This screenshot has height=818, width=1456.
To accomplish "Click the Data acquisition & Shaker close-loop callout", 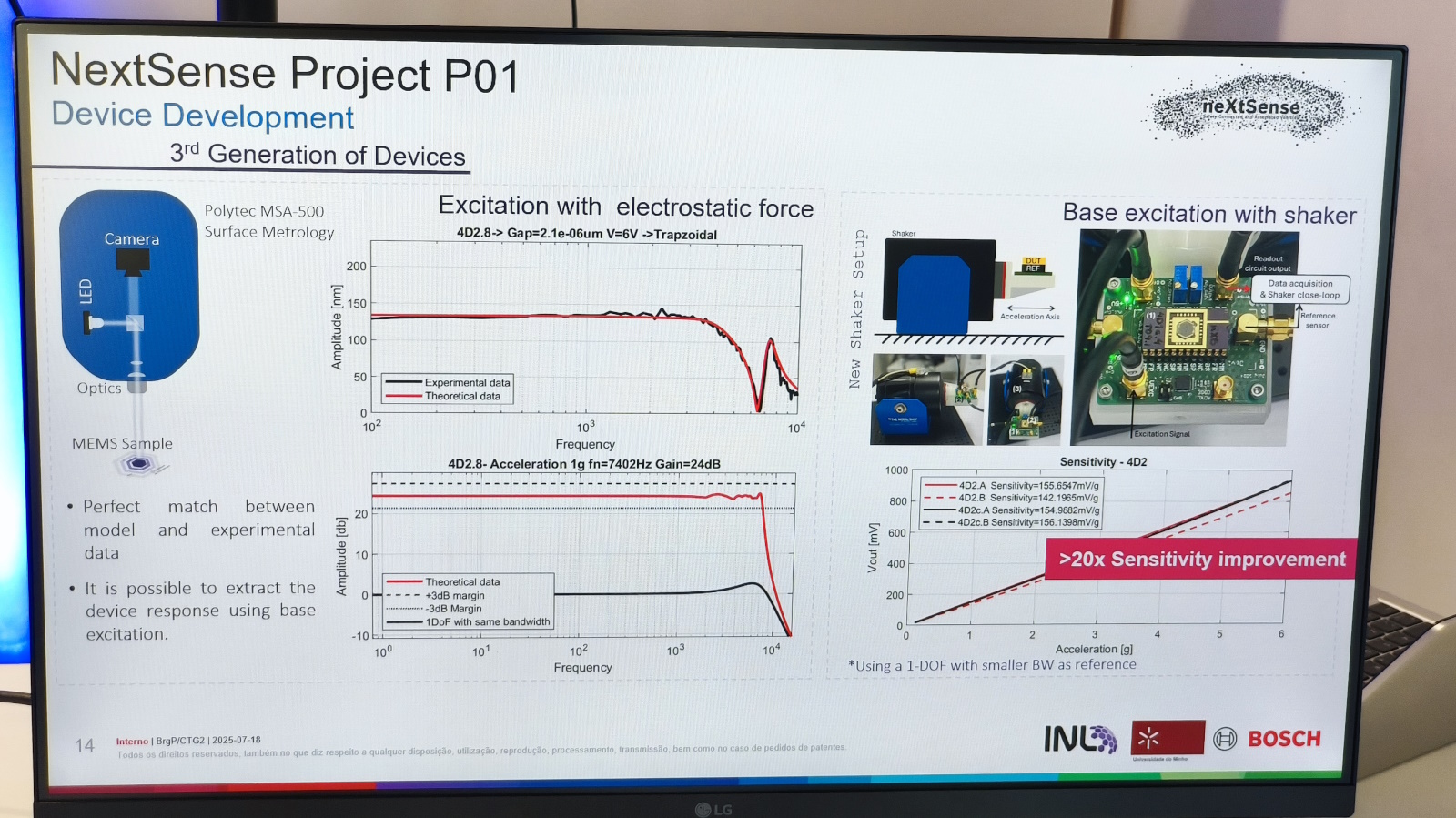I will coord(1299,289).
